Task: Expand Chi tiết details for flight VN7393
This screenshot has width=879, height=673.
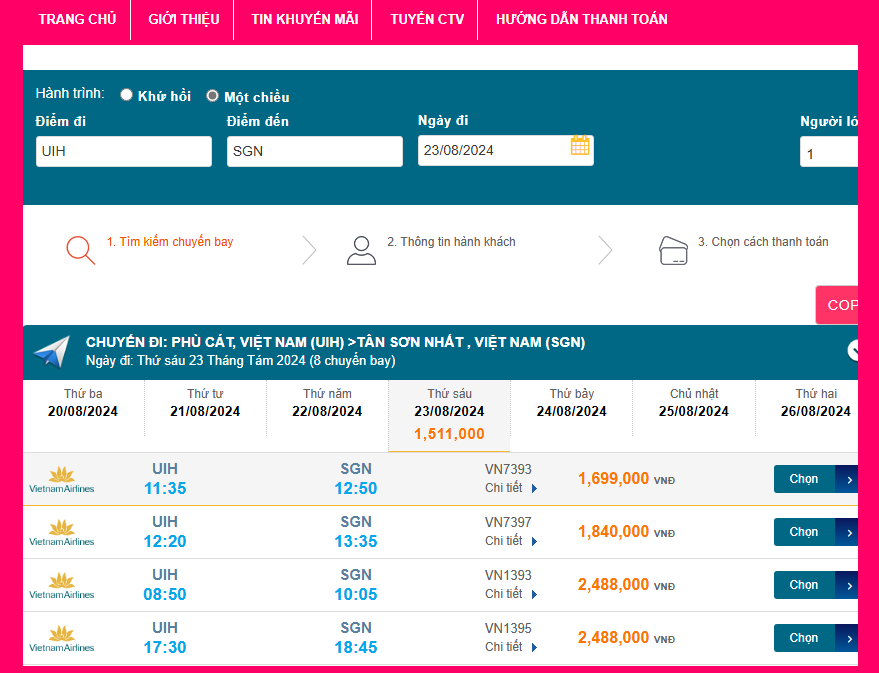Action: pyautogui.click(x=511, y=488)
